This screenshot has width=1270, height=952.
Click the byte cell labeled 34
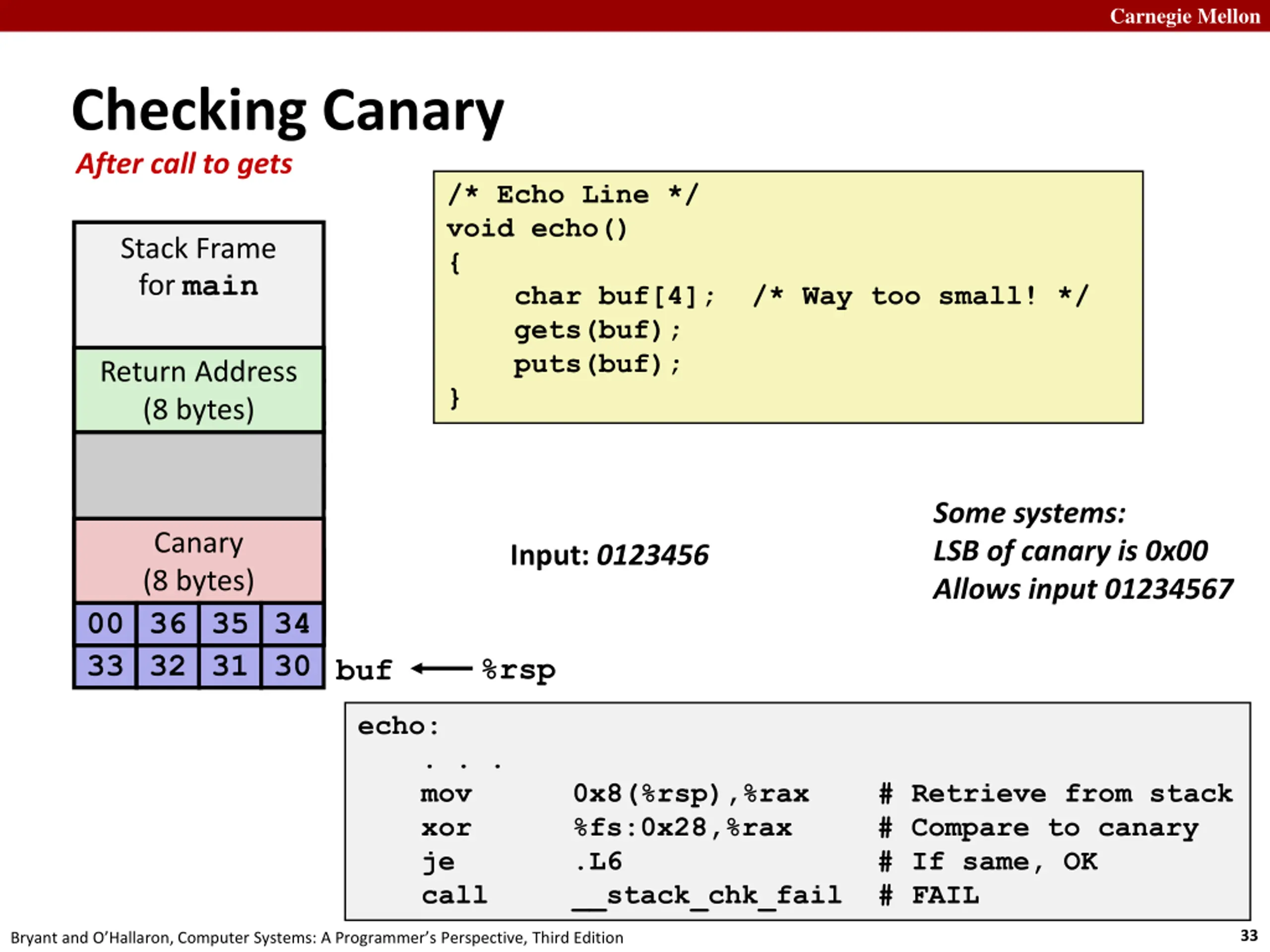(x=293, y=623)
